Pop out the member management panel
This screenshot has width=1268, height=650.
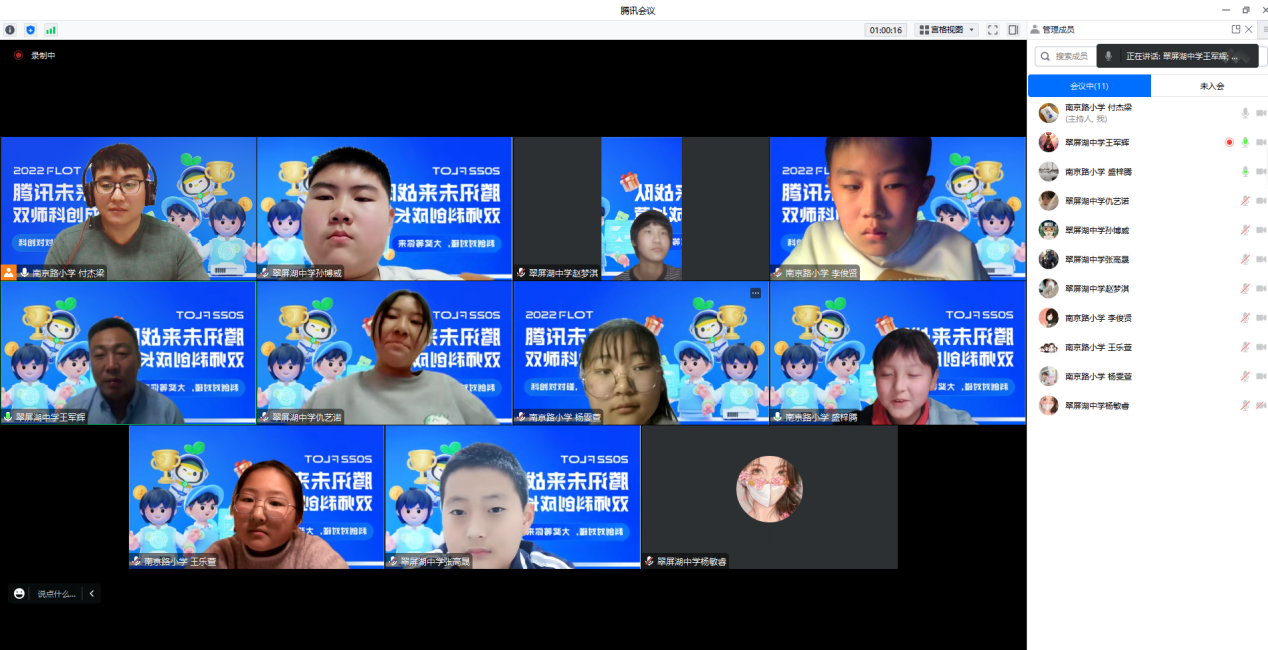(1236, 30)
